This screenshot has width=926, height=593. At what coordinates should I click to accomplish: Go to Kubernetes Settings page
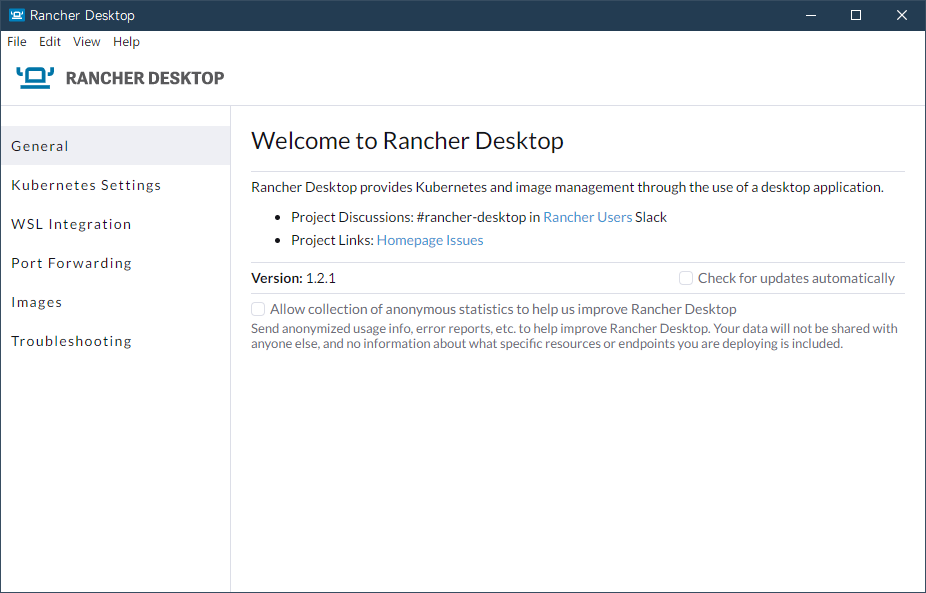click(x=115, y=185)
